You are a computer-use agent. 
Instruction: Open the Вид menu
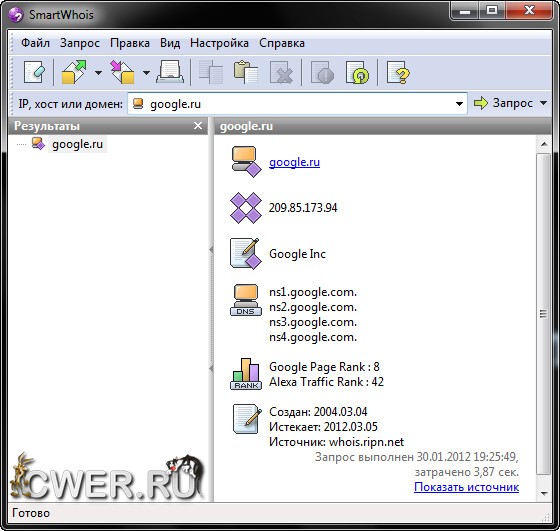(170, 43)
